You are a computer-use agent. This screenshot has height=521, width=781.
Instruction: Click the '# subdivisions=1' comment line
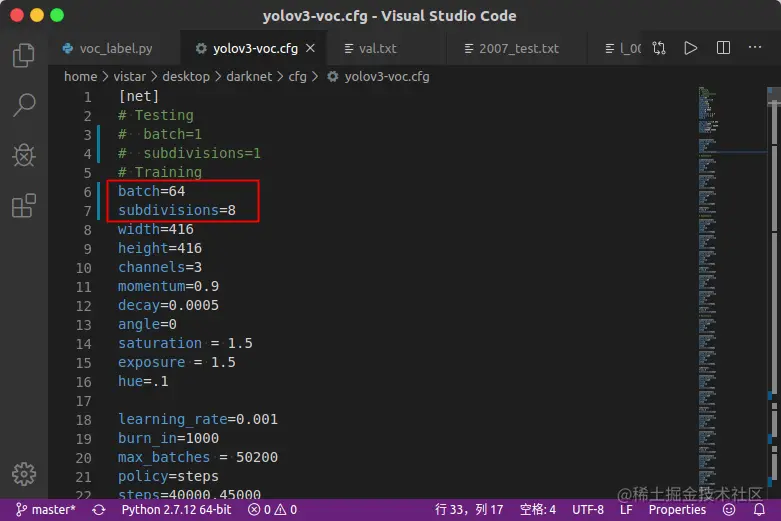click(189, 153)
